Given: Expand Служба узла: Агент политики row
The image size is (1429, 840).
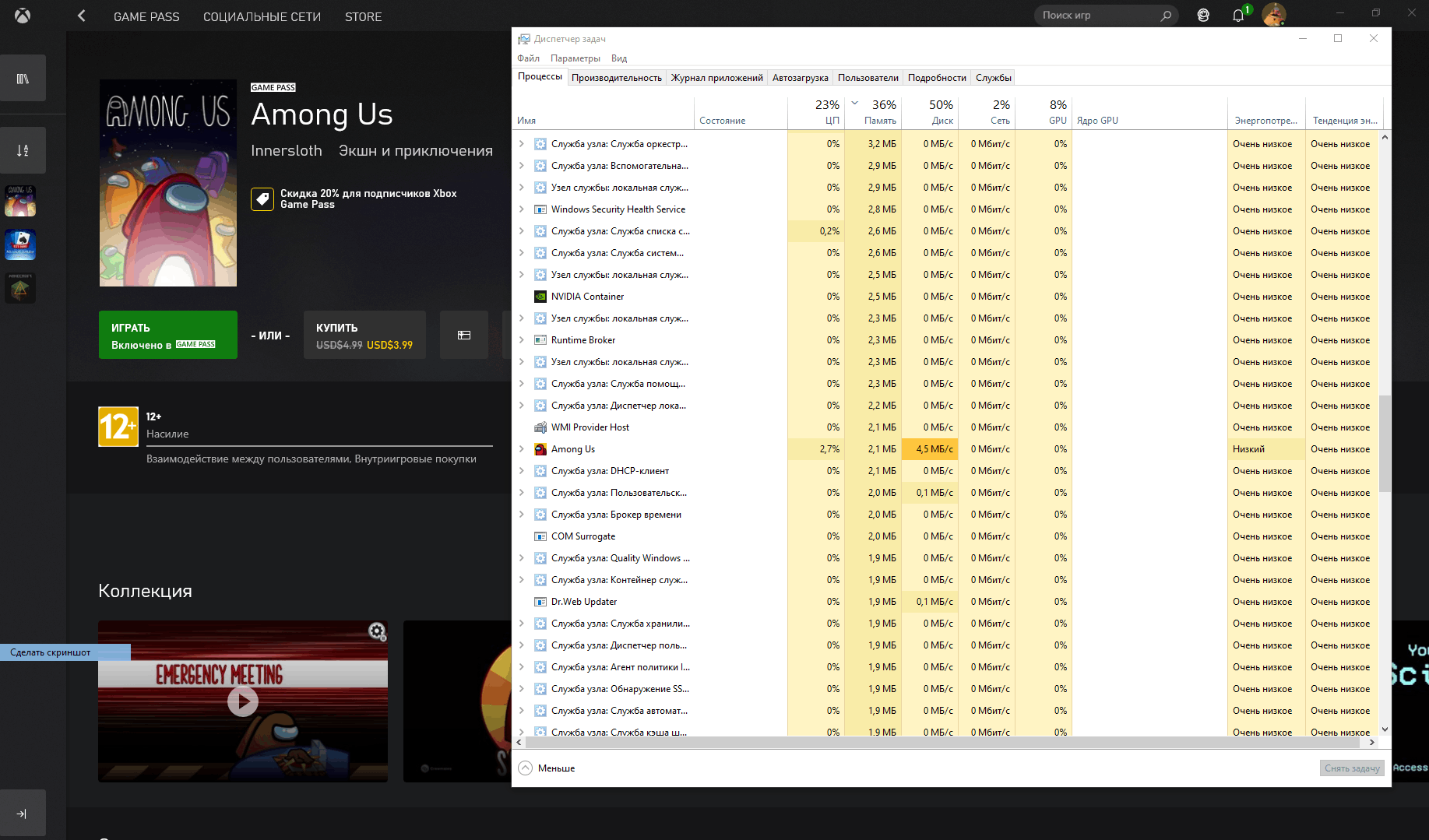Looking at the screenshot, I should 522,667.
